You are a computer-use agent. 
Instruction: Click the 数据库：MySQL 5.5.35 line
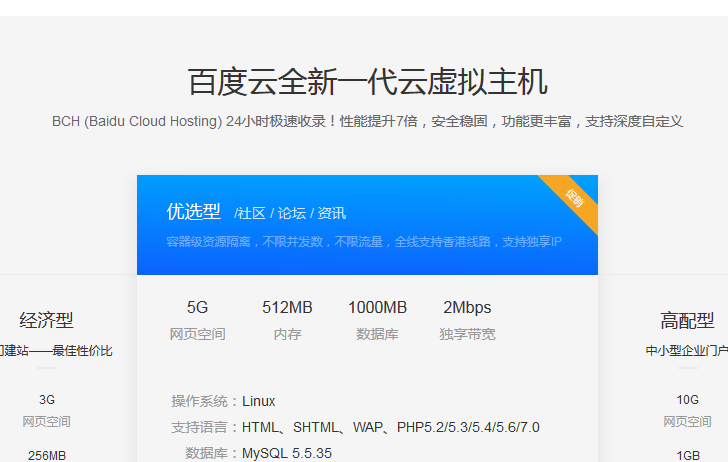(259, 453)
